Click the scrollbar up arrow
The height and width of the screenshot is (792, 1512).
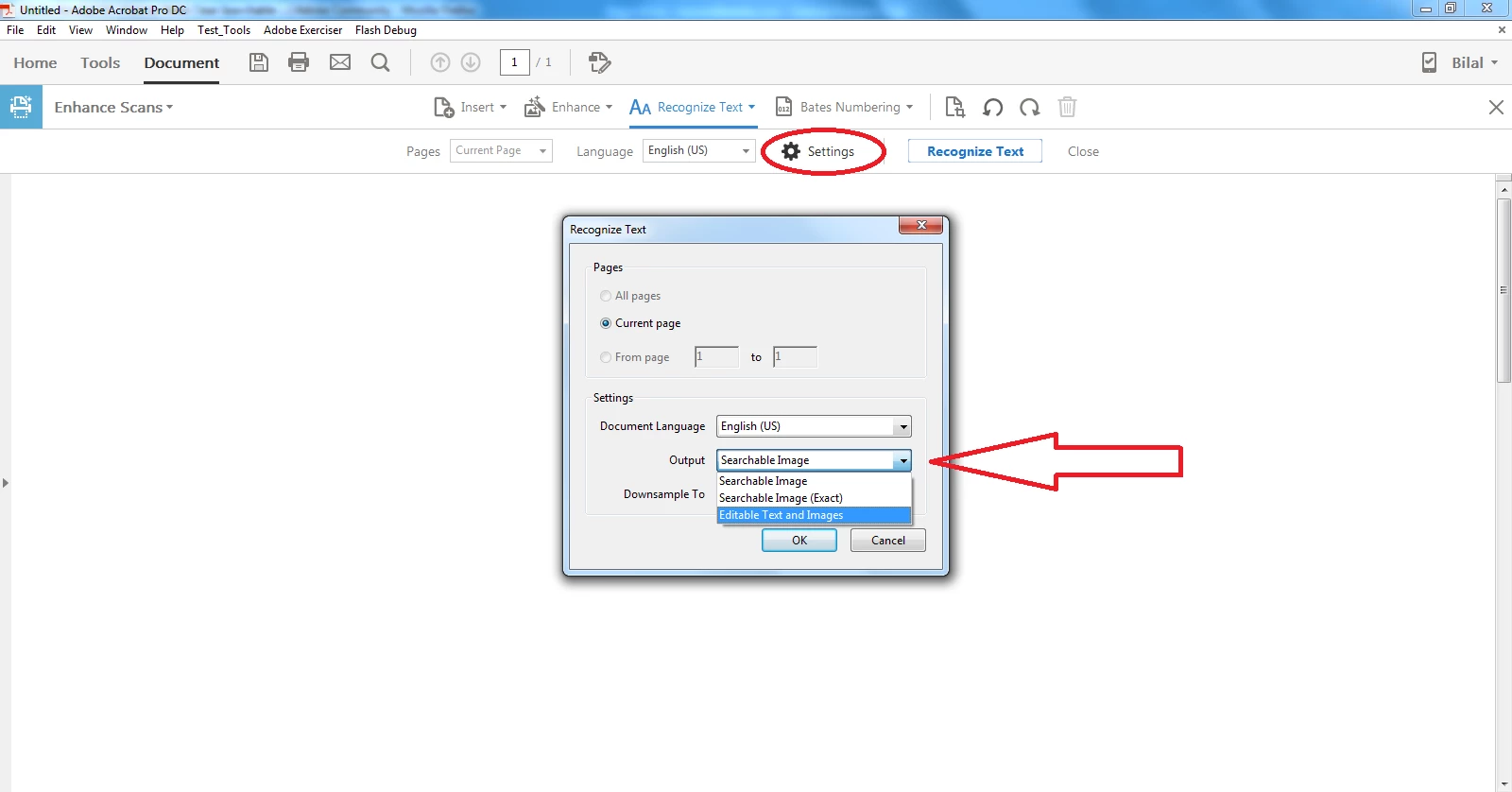pos(1503,190)
